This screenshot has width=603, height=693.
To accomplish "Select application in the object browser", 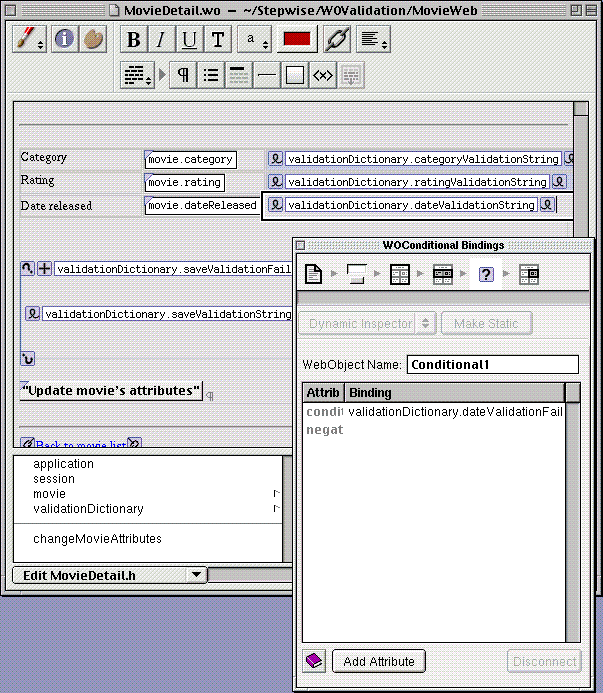I will [63, 464].
